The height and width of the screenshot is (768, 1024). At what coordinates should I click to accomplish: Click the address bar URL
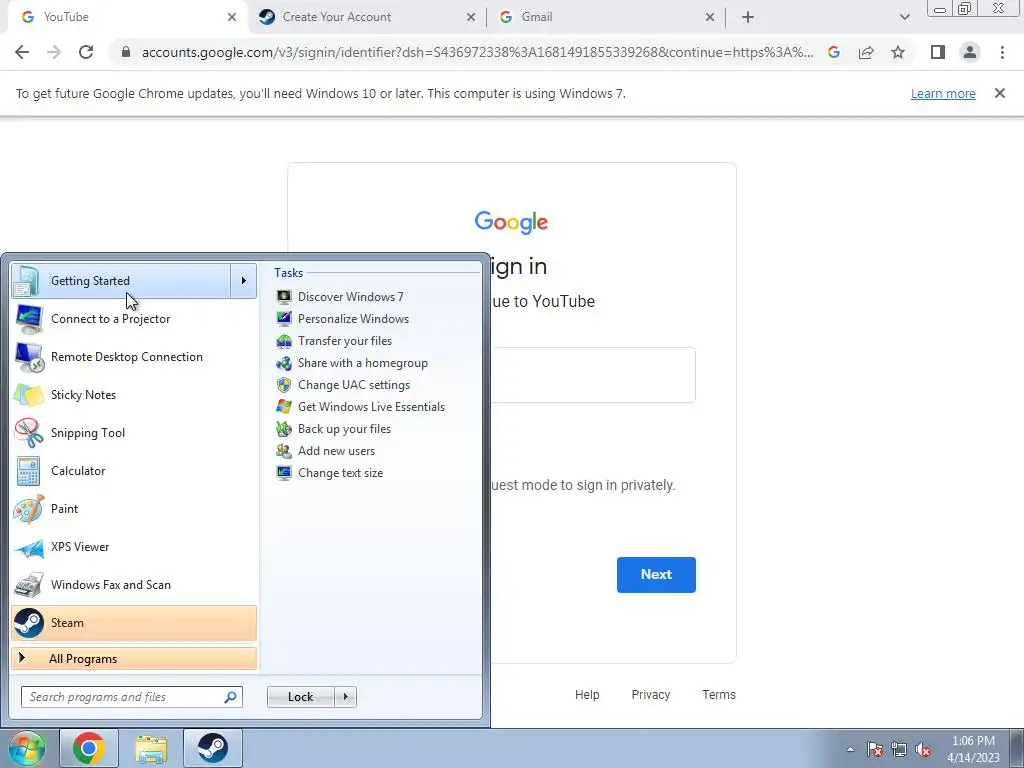[x=477, y=52]
